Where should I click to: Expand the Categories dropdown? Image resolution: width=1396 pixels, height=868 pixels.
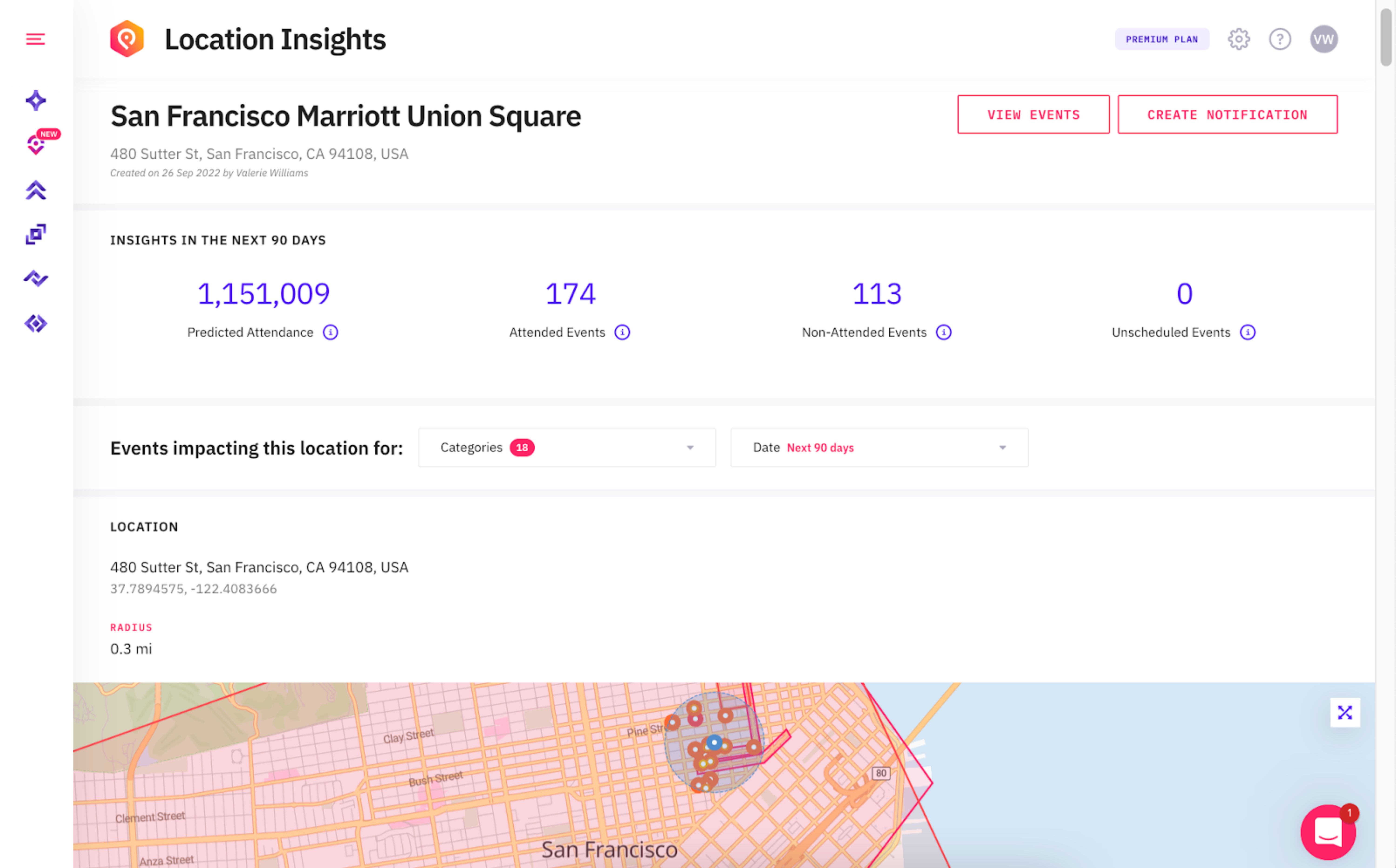(x=567, y=447)
